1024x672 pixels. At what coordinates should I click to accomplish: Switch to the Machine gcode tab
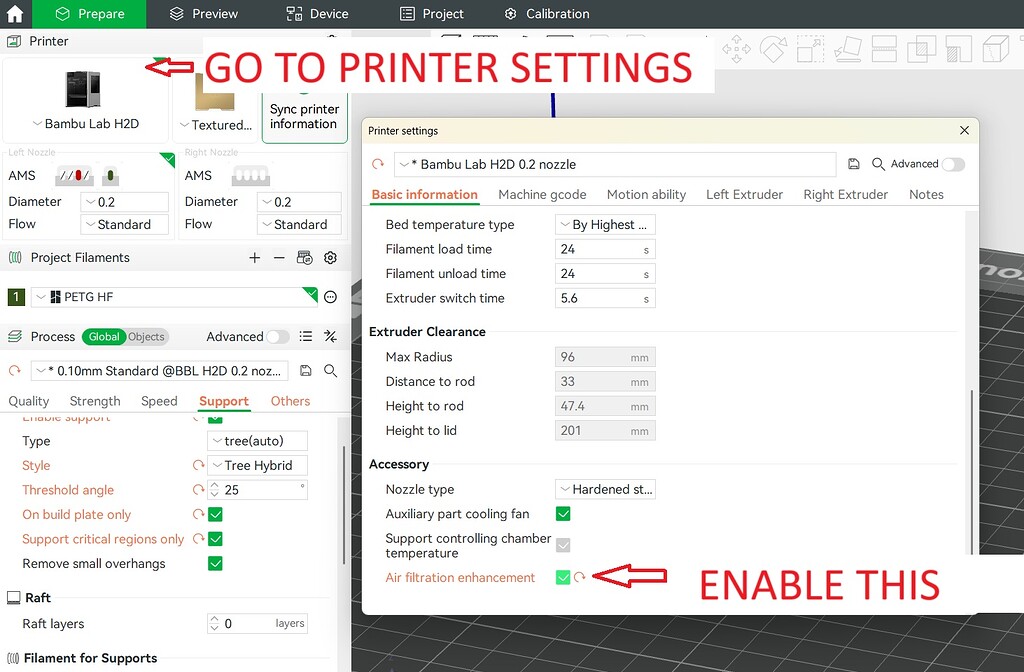[542, 195]
